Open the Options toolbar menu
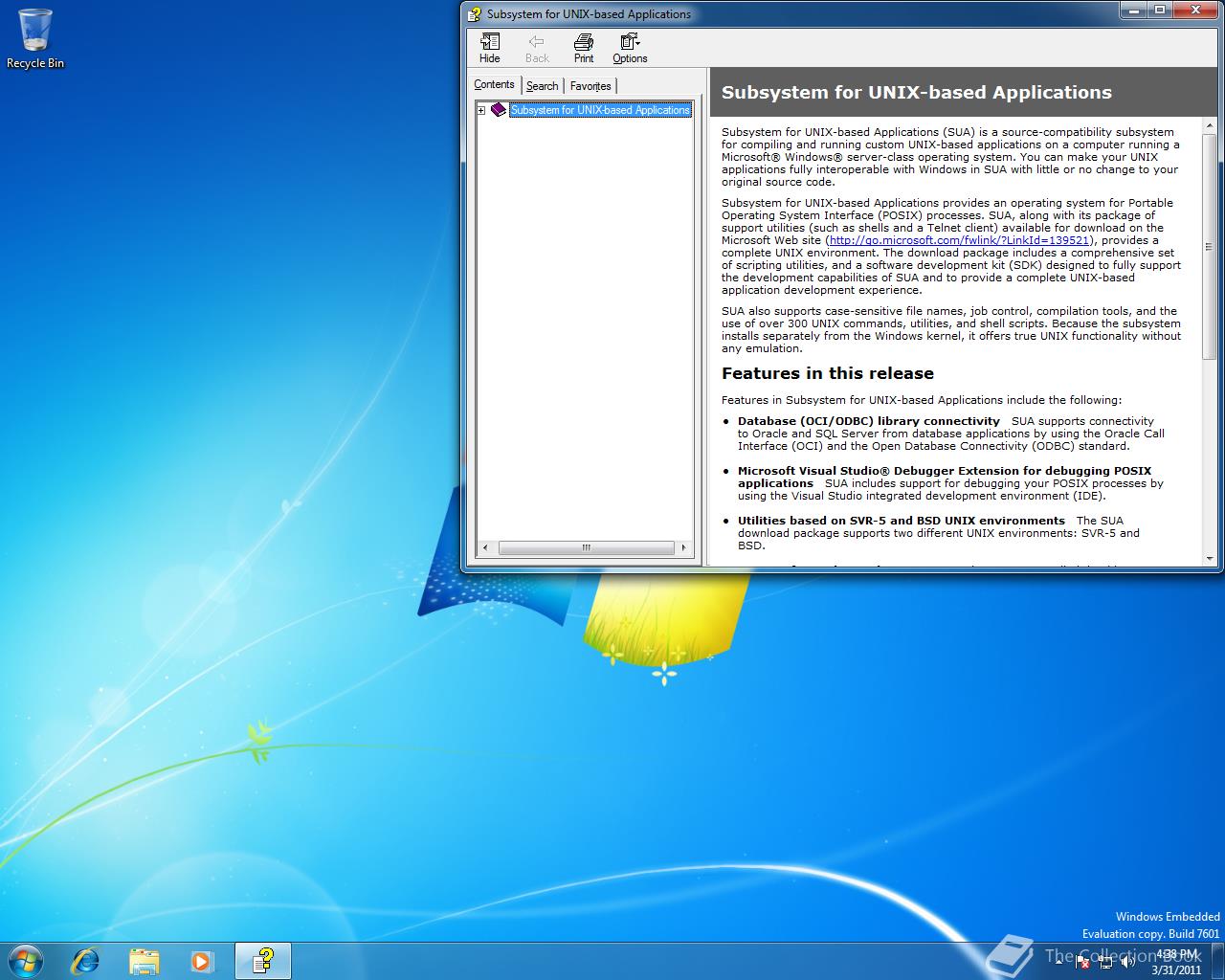The height and width of the screenshot is (980, 1225). pos(630,48)
